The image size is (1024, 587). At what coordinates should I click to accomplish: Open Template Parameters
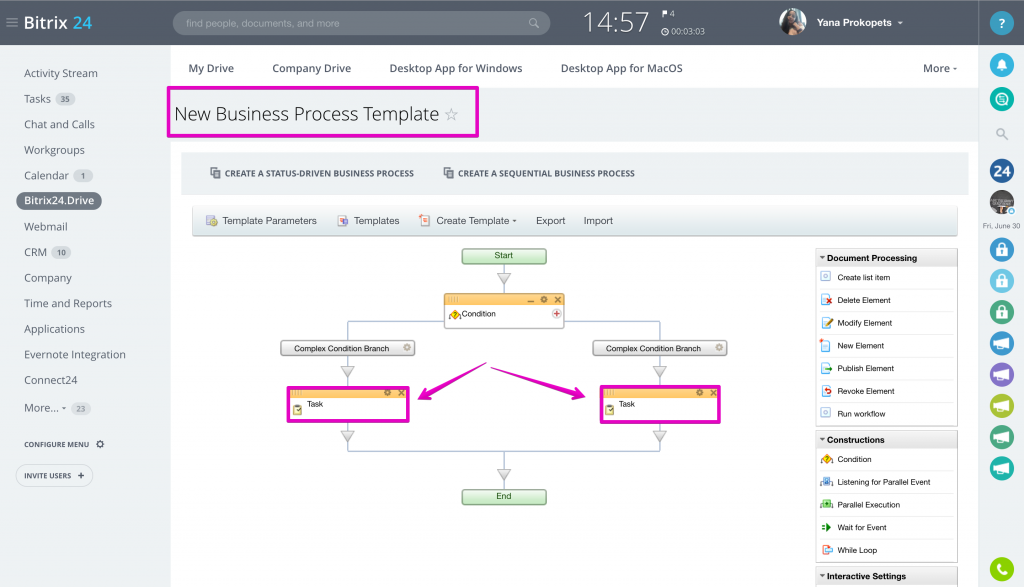click(261, 221)
